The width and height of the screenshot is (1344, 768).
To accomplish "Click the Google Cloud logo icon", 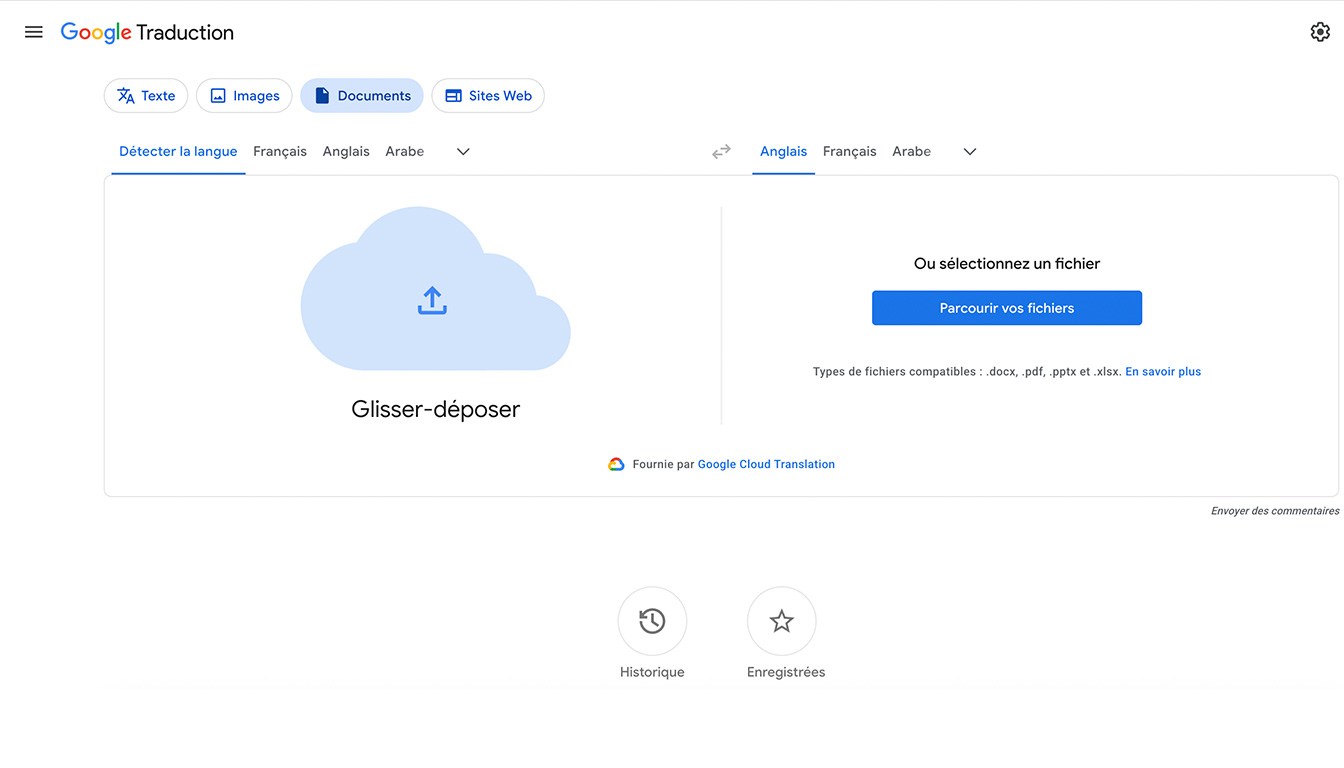I will pyautogui.click(x=616, y=464).
